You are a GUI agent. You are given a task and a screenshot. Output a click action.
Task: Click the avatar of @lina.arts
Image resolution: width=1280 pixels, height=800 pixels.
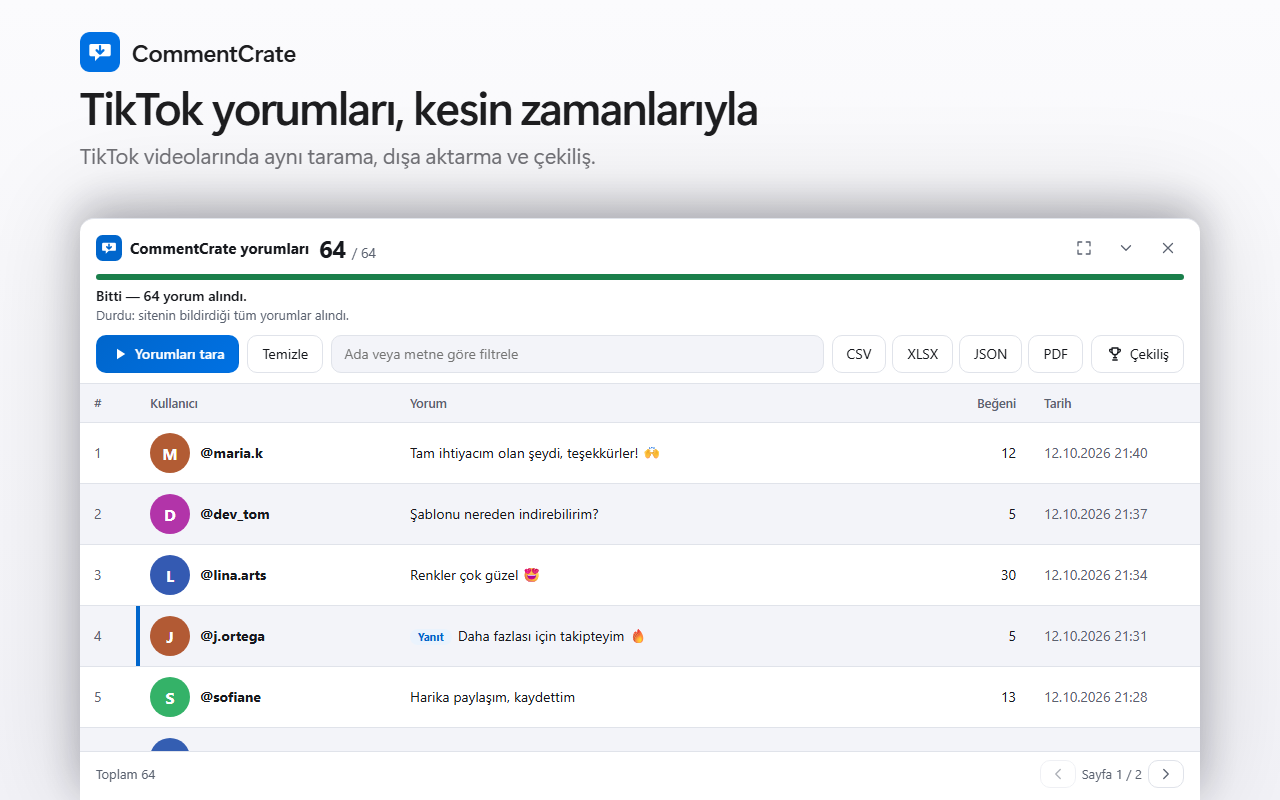coord(170,575)
